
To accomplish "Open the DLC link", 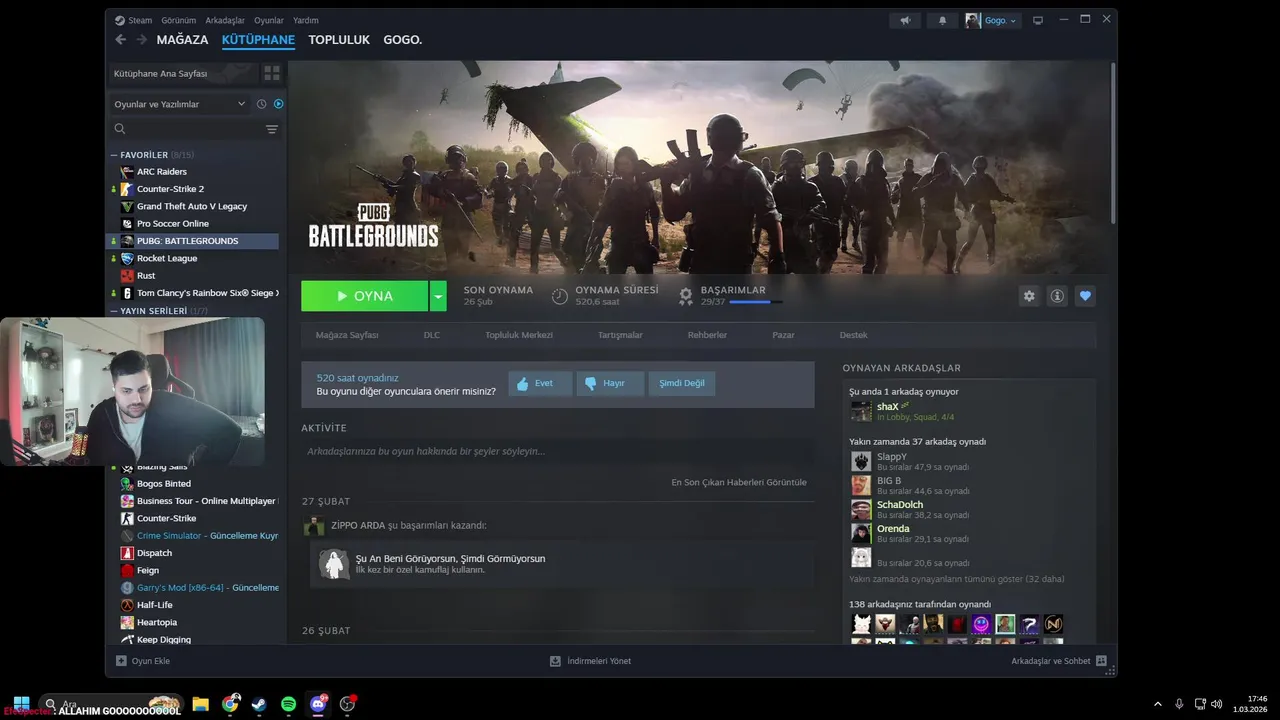I will (431, 335).
